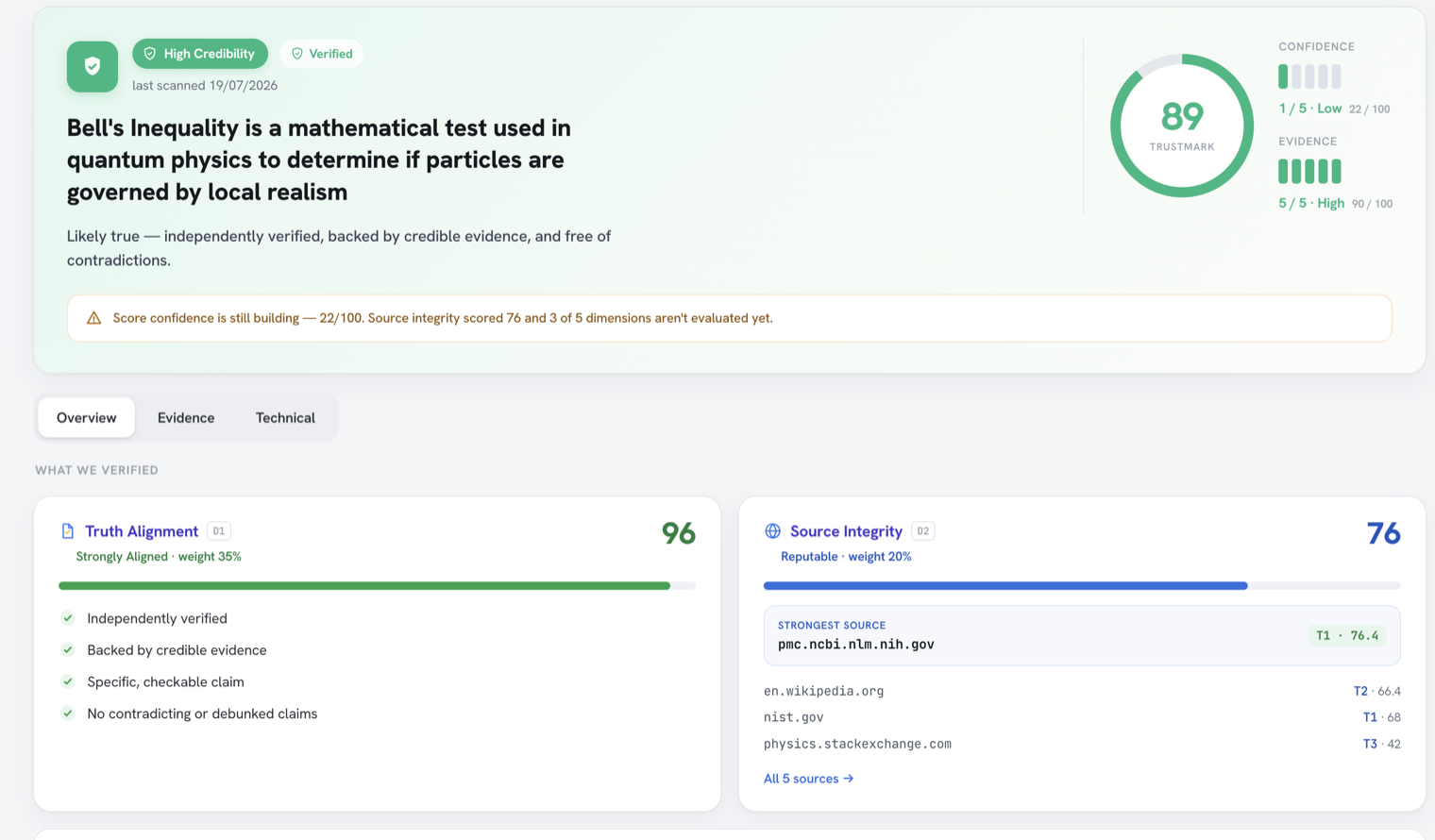
Task: Click the D1 dimension tag
Action: pyautogui.click(x=219, y=531)
